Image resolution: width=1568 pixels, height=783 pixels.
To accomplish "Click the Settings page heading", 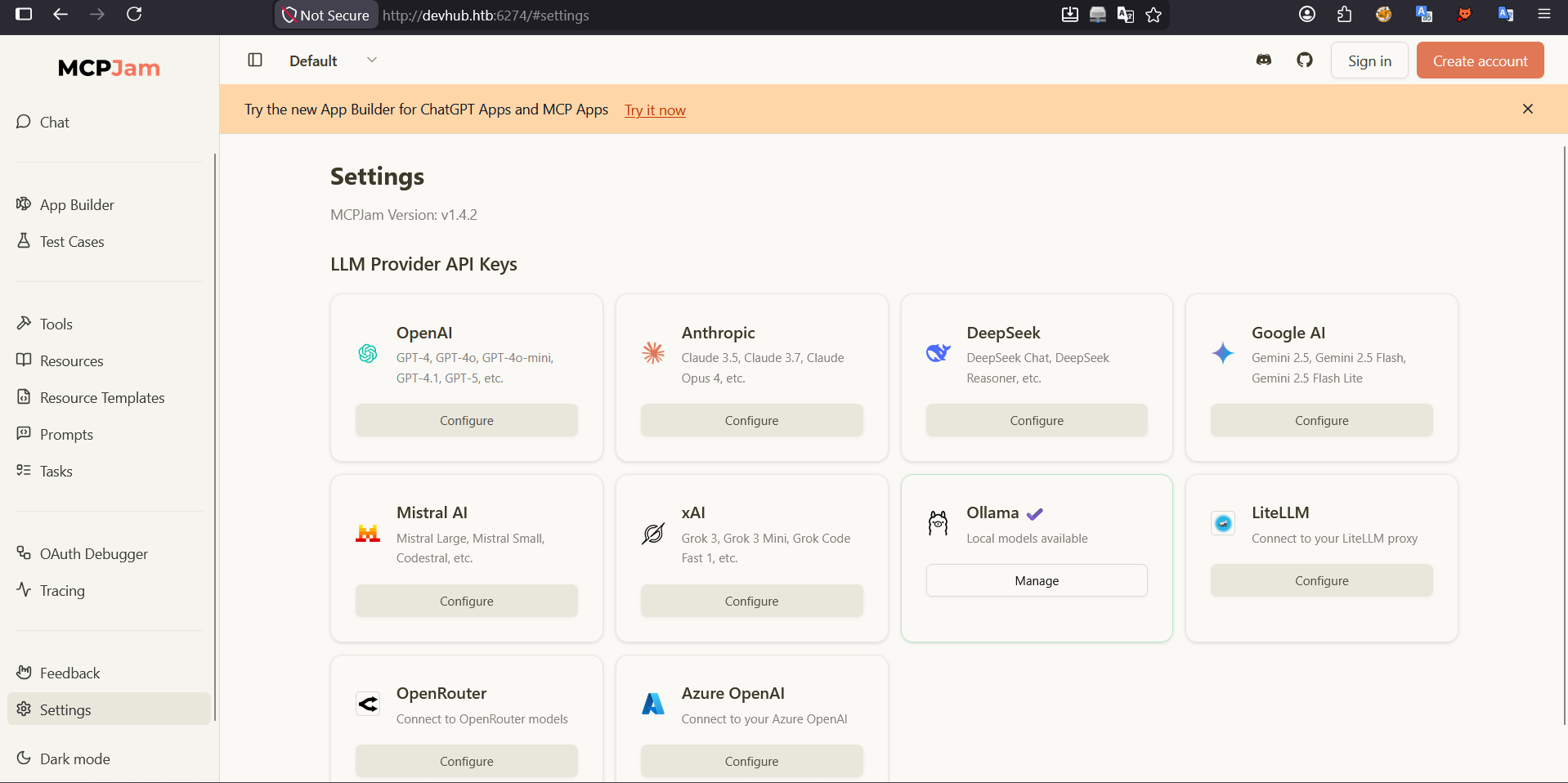I will pyautogui.click(x=377, y=177).
